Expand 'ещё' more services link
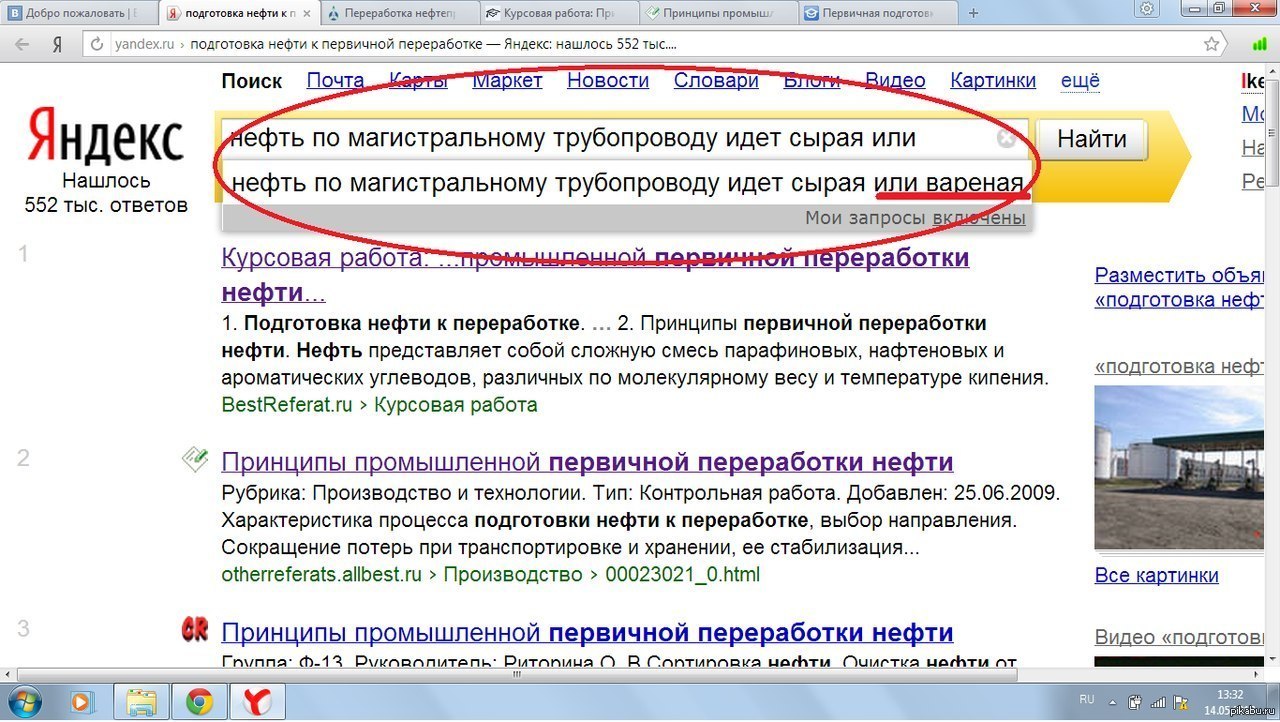 point(1080,81)
